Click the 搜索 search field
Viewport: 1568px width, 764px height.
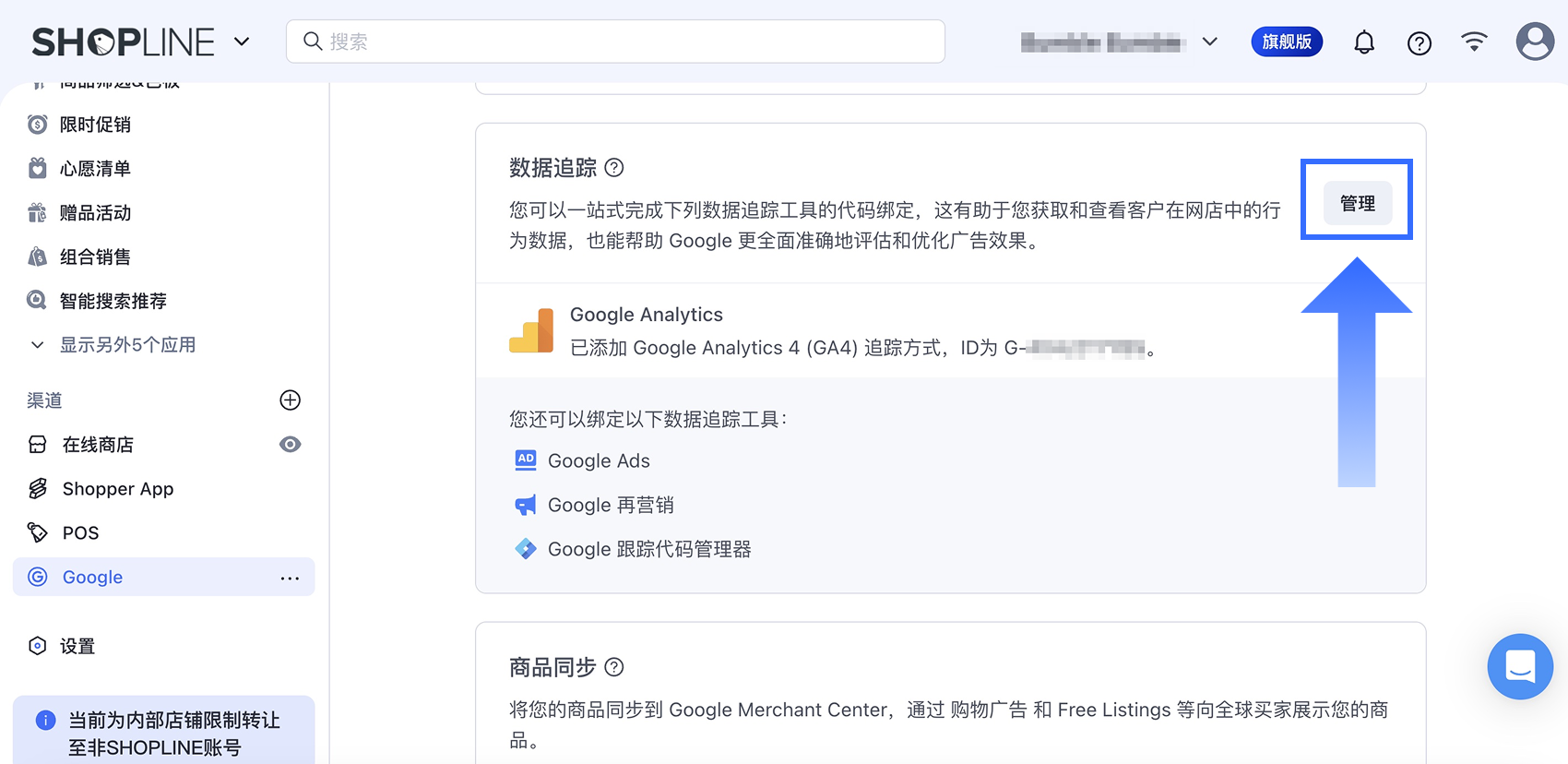[x=615, y=42]
